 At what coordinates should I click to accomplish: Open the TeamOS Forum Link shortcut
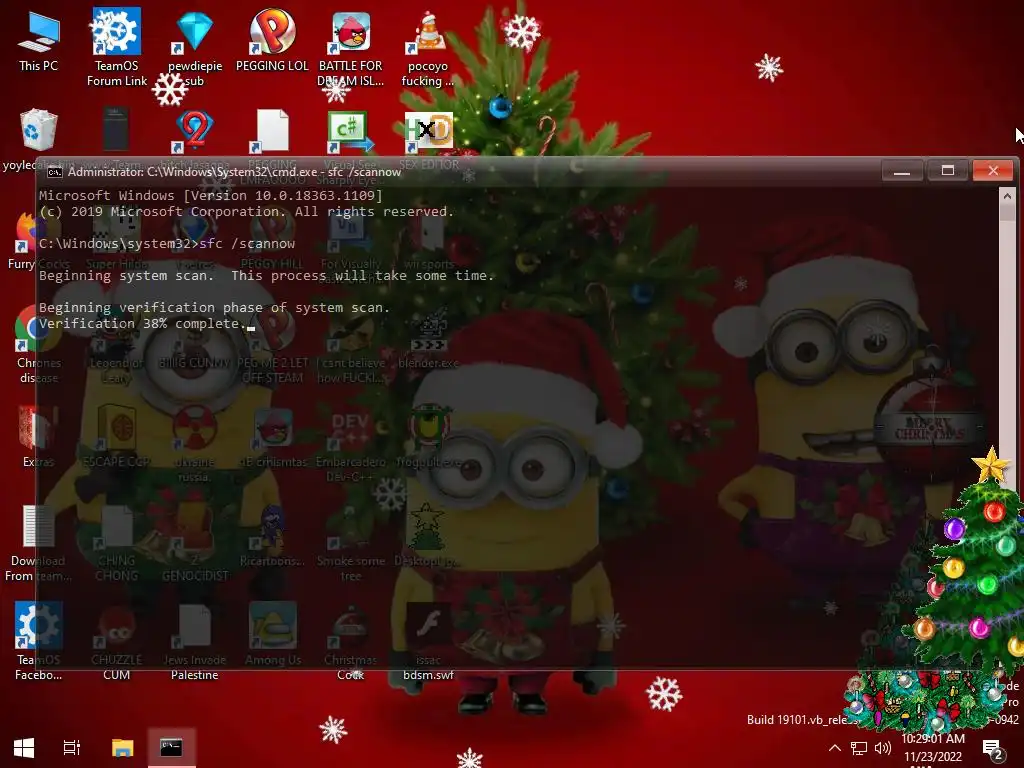116,47
